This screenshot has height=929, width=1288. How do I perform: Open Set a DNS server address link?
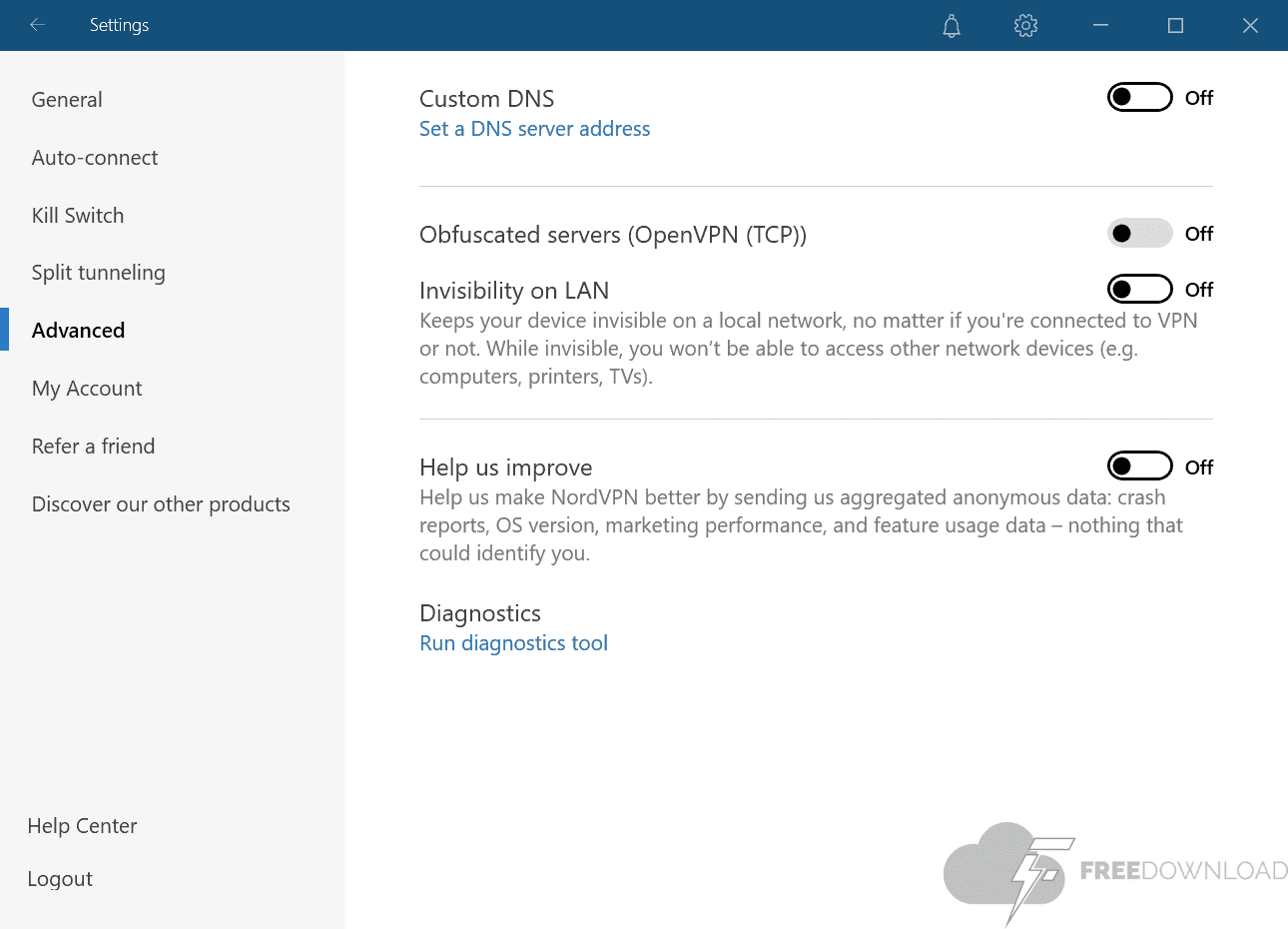pyautogui.click(x=534, y=129)
